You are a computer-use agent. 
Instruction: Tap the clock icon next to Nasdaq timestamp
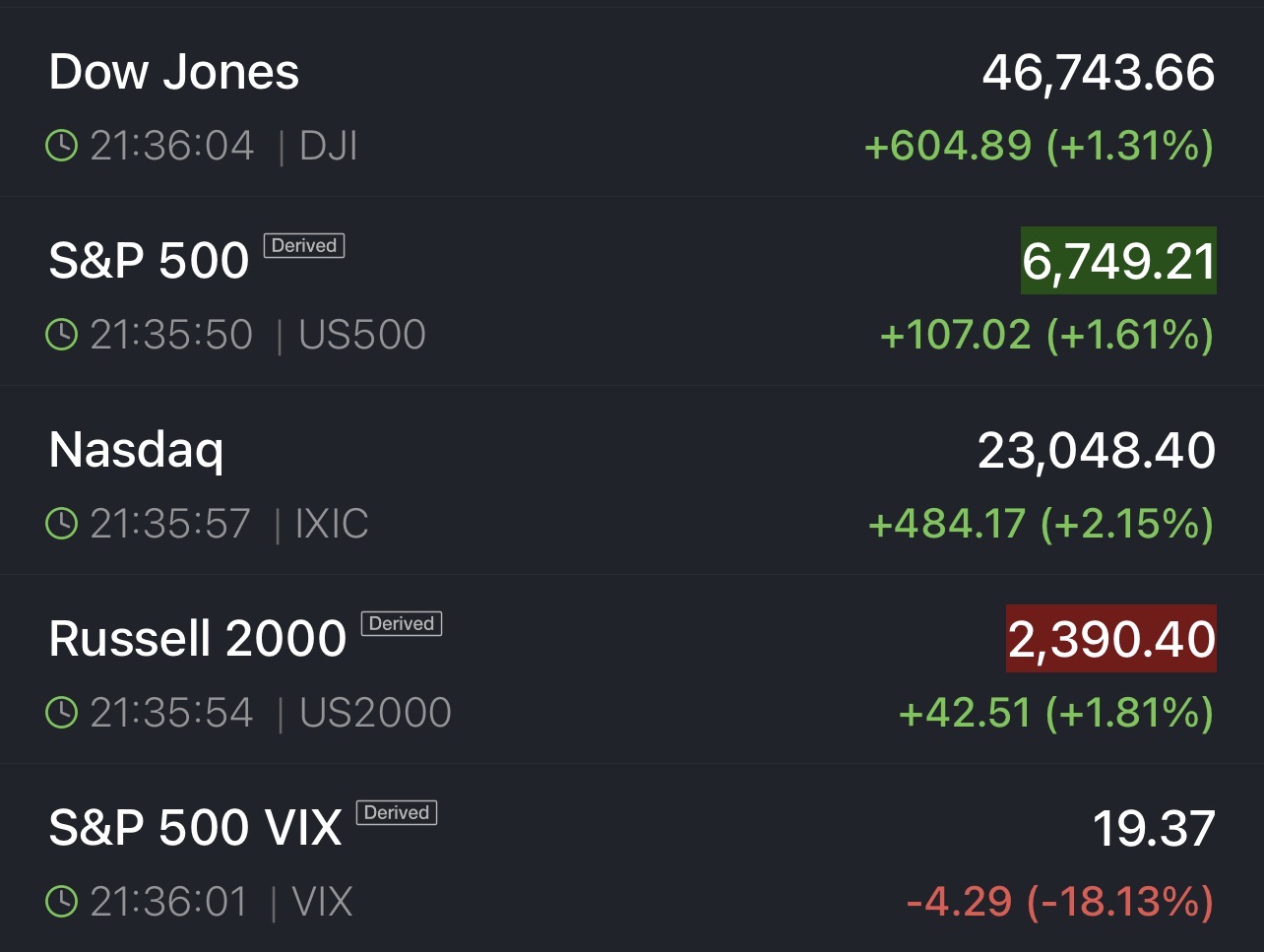coord(61,525)
